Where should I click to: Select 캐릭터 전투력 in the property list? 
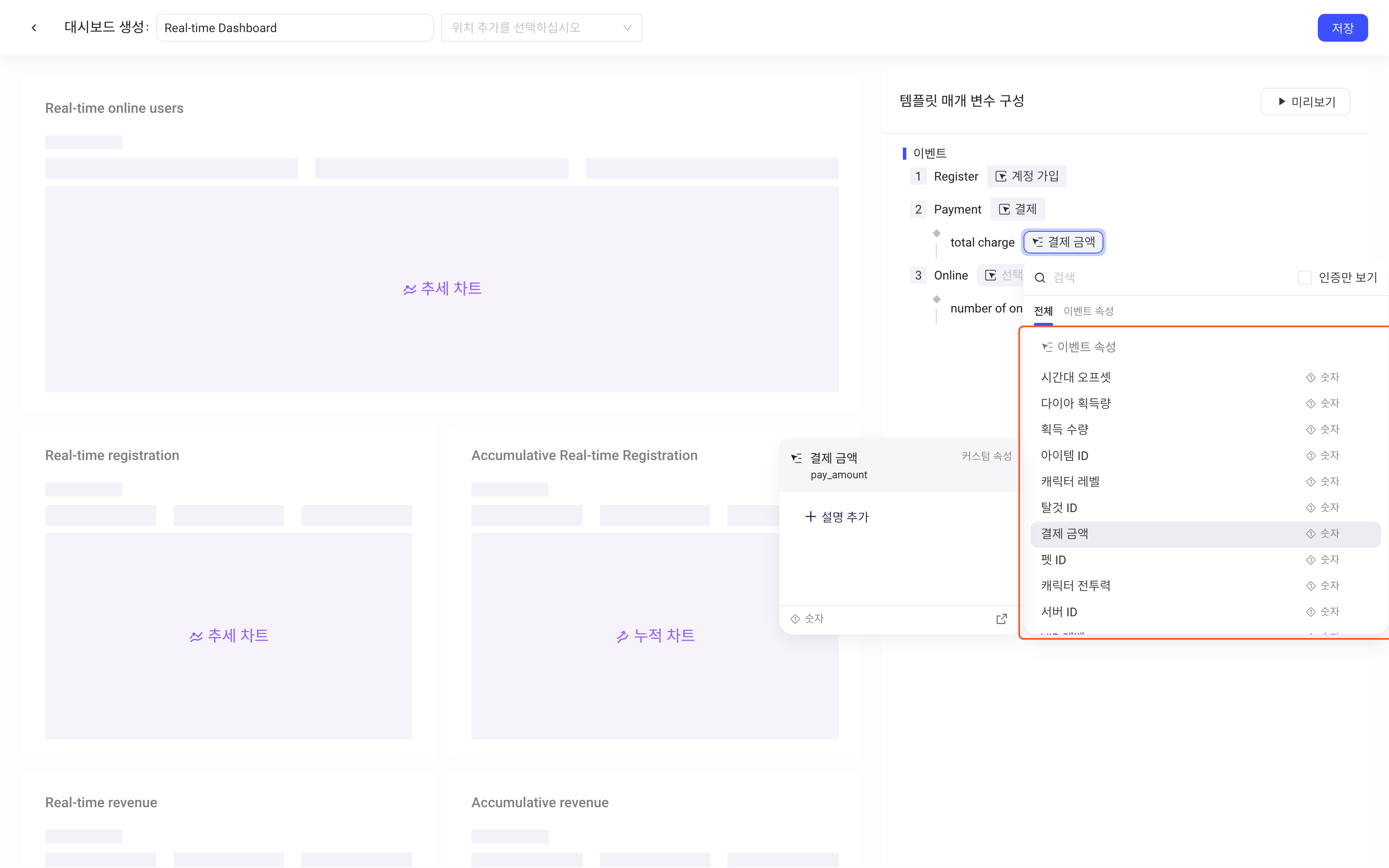(1205, 585)
